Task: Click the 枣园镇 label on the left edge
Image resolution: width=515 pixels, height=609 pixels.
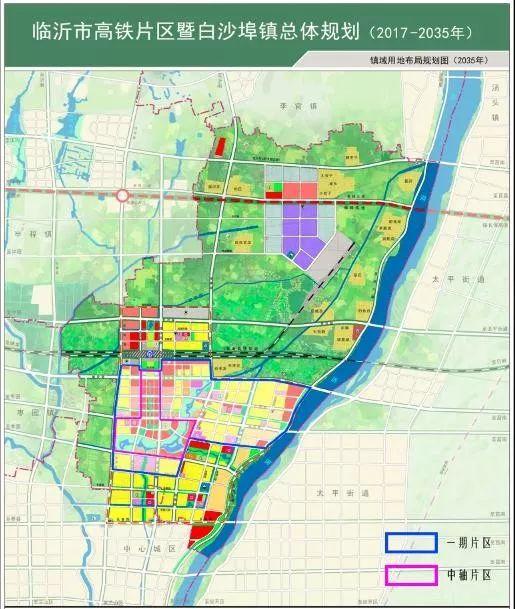Action: point(34,412)
